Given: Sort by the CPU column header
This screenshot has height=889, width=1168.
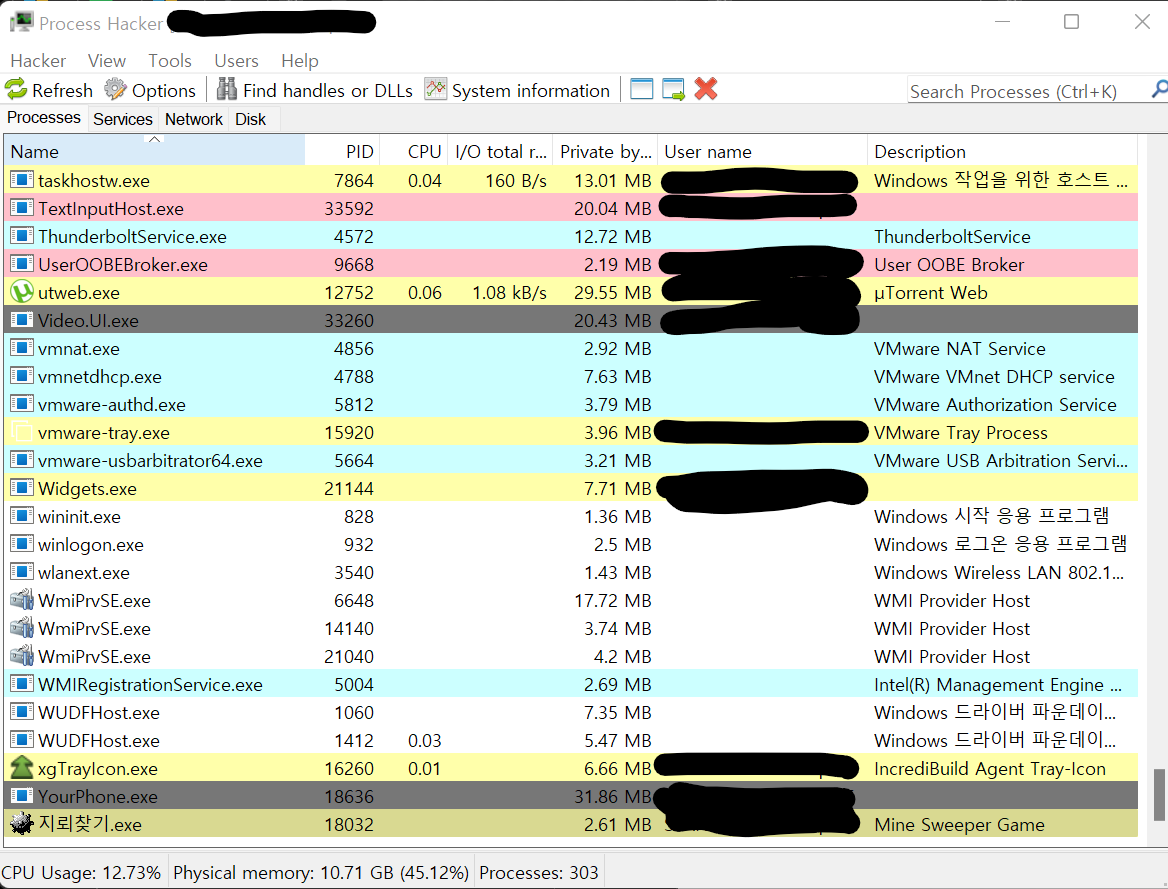Looking at the screenshot, I should 413,151.
